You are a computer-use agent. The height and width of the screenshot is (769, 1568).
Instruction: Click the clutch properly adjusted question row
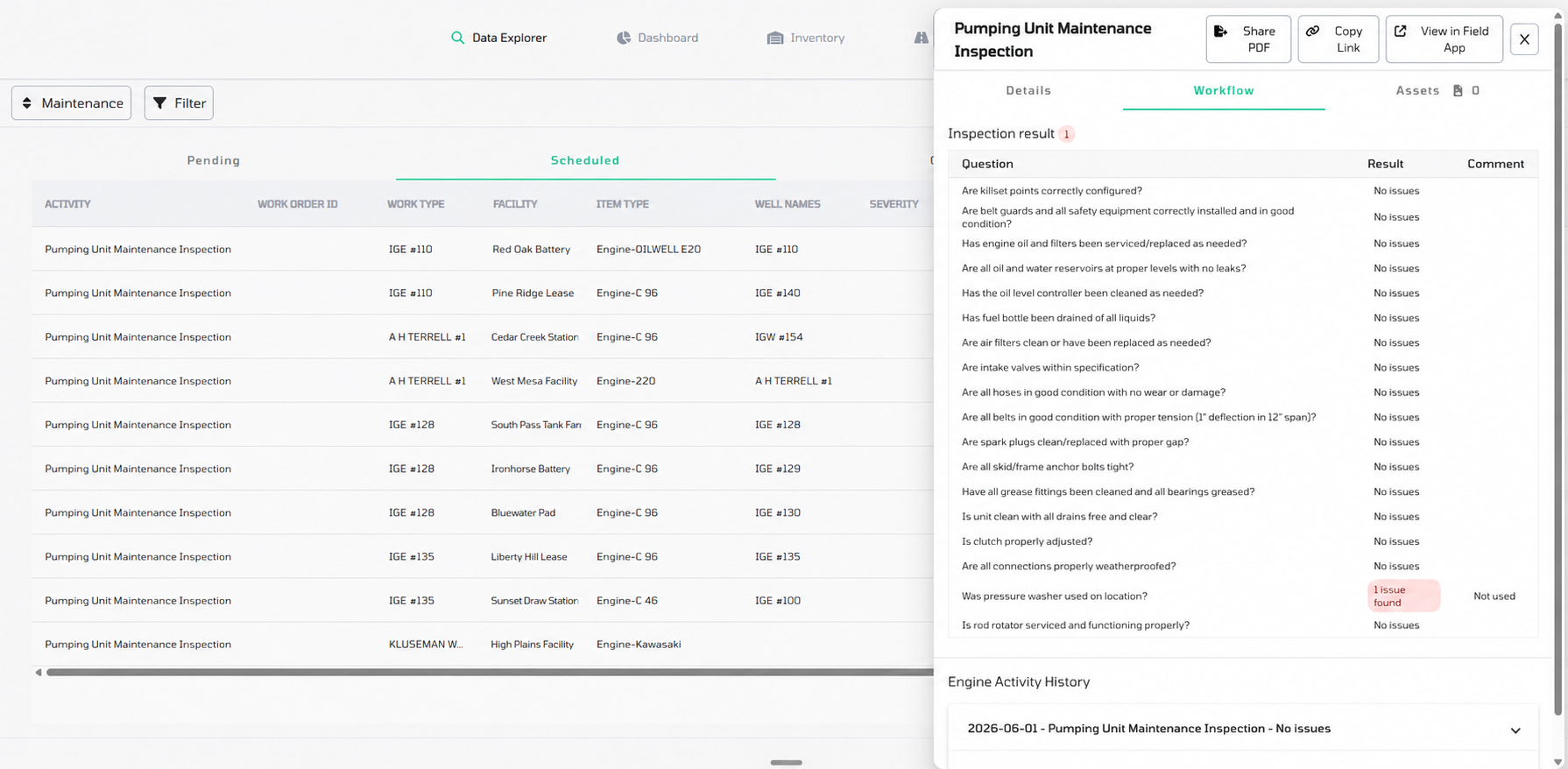tap(1243, 541)
